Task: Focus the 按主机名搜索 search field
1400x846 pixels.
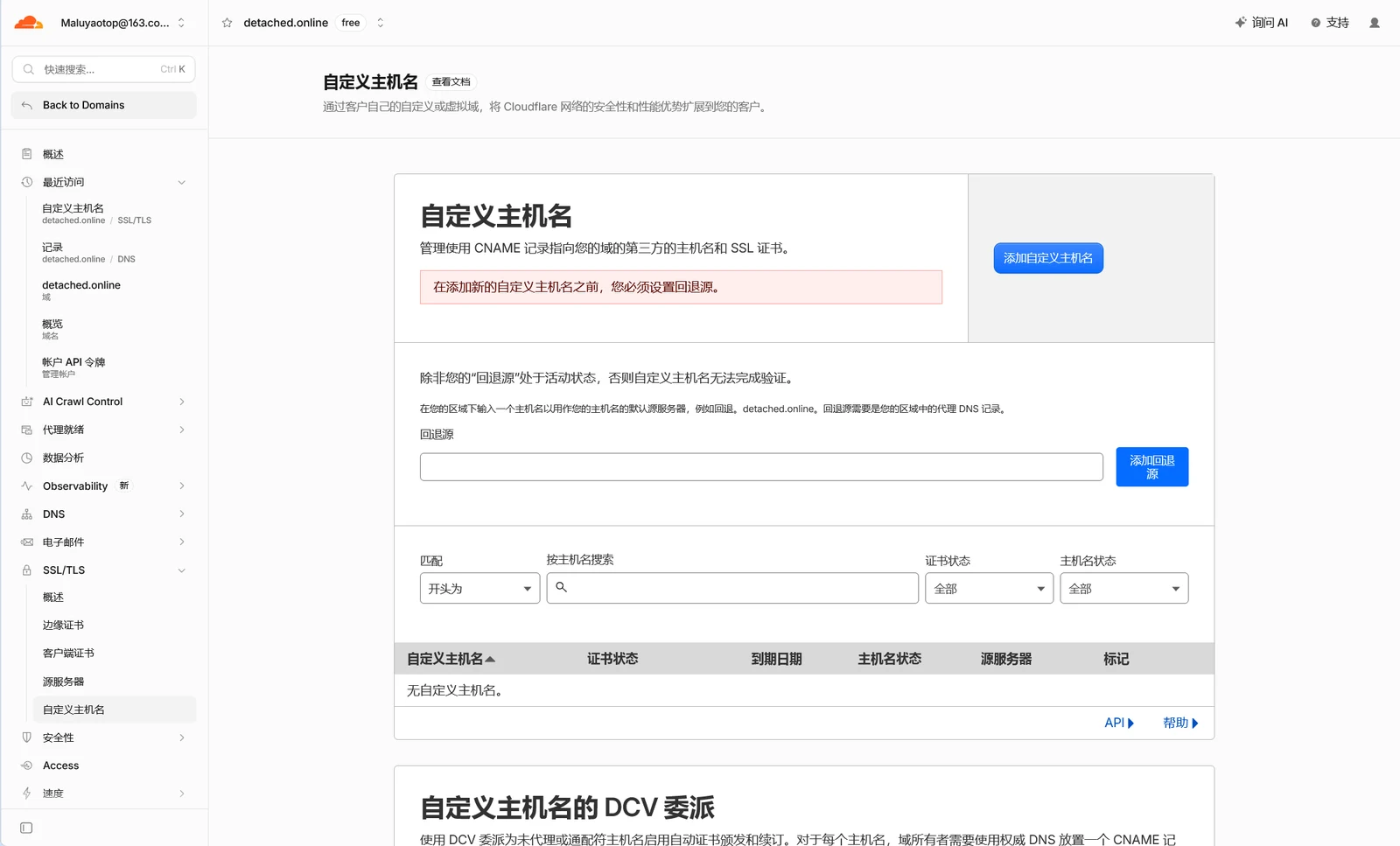Action: click(732, 588)
